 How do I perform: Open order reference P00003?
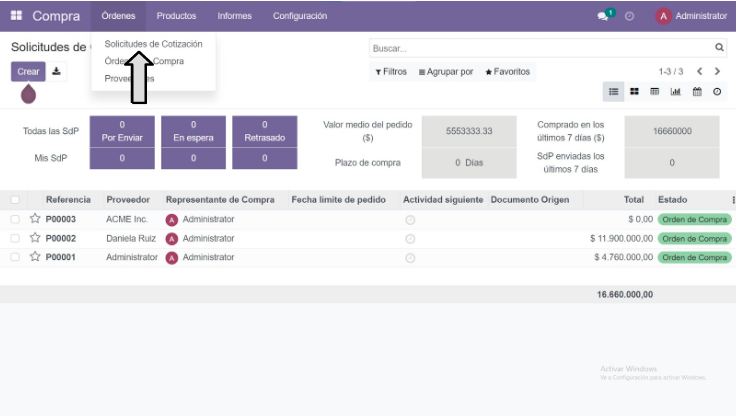point(60,219)
